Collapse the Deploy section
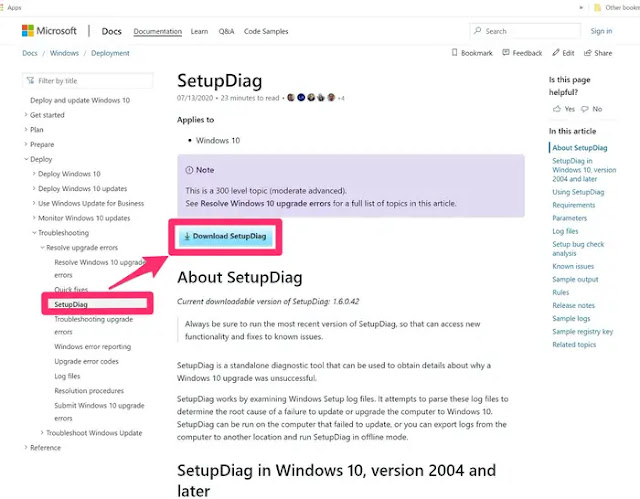 (x=26, y=159)
